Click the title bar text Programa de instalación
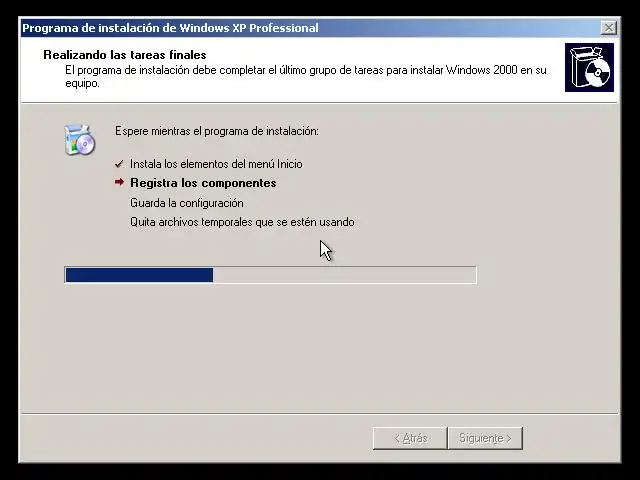Screen dimensions: 640x480 coord(170,28)
